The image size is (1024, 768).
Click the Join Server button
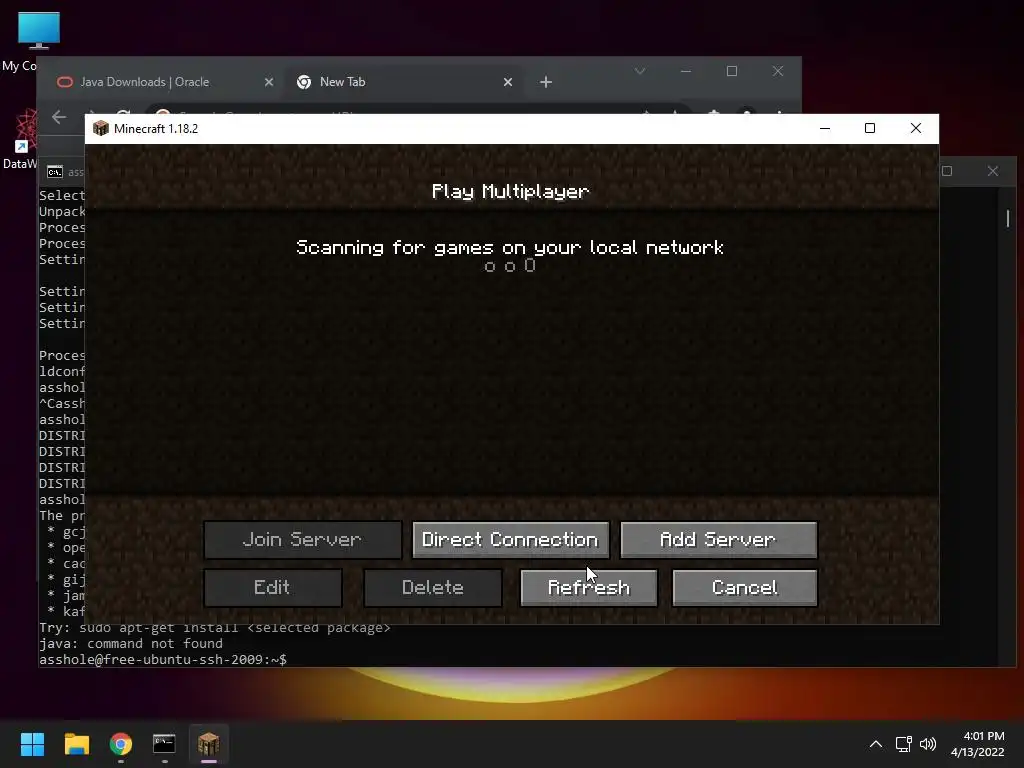point(302,539)
